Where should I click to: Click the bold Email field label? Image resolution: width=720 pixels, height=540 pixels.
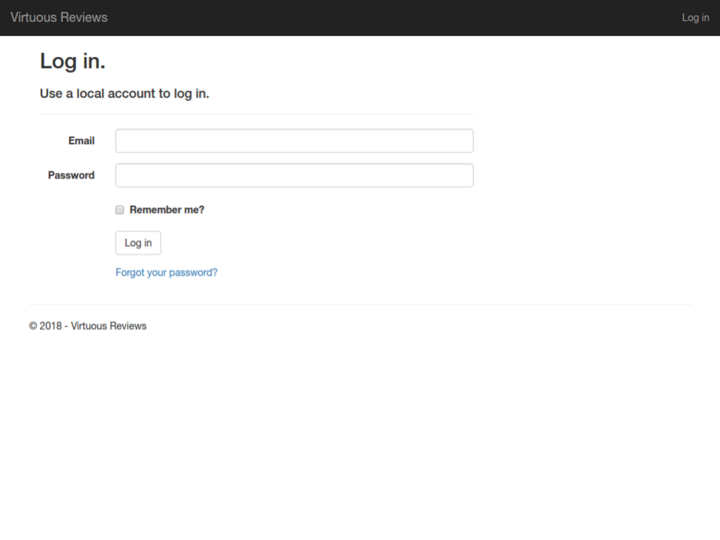coord(81,141)
